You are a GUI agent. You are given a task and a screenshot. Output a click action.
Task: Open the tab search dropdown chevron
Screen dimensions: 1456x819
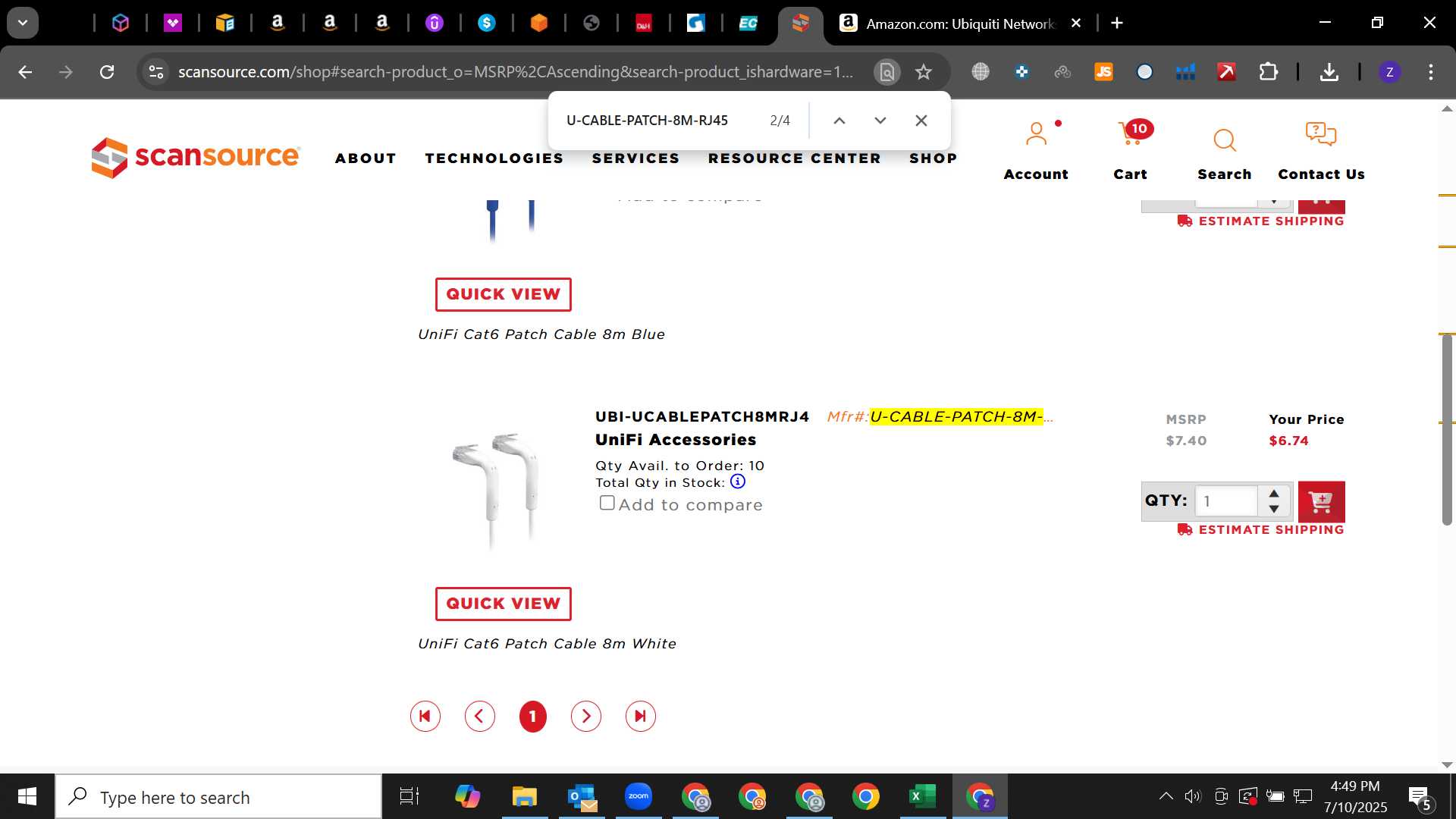pos(23,23)
